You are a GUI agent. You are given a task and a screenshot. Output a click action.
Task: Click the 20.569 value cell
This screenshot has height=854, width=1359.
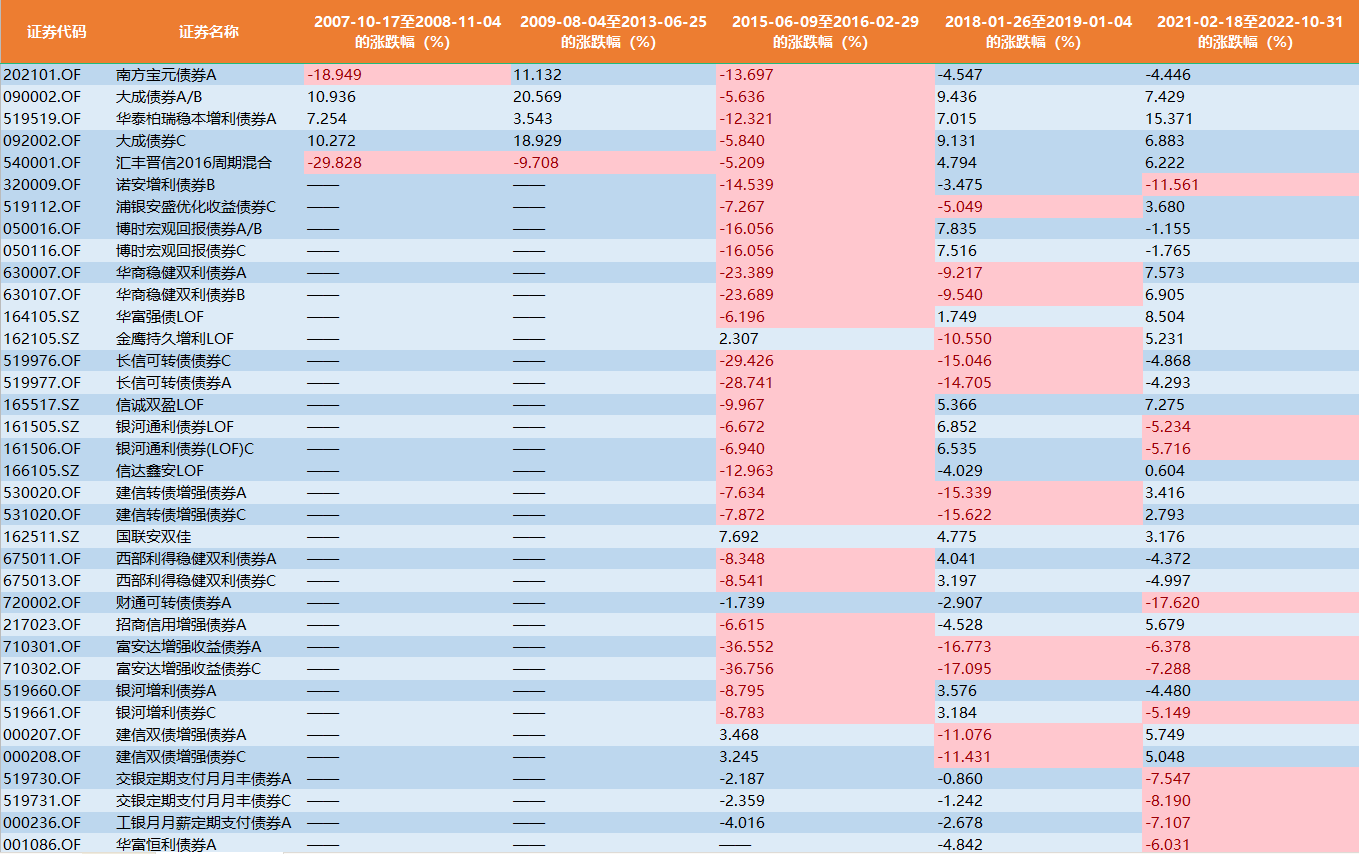[537, 97]
